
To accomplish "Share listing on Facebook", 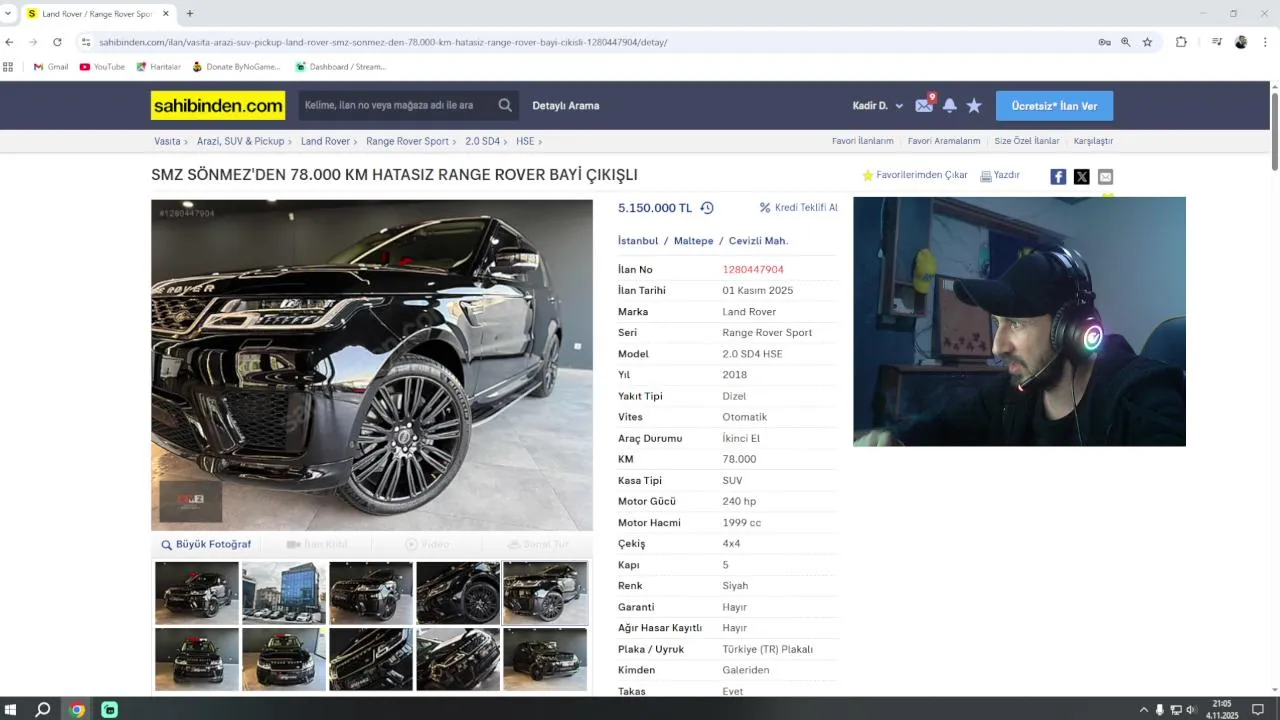I will [x=1058, y=176].
